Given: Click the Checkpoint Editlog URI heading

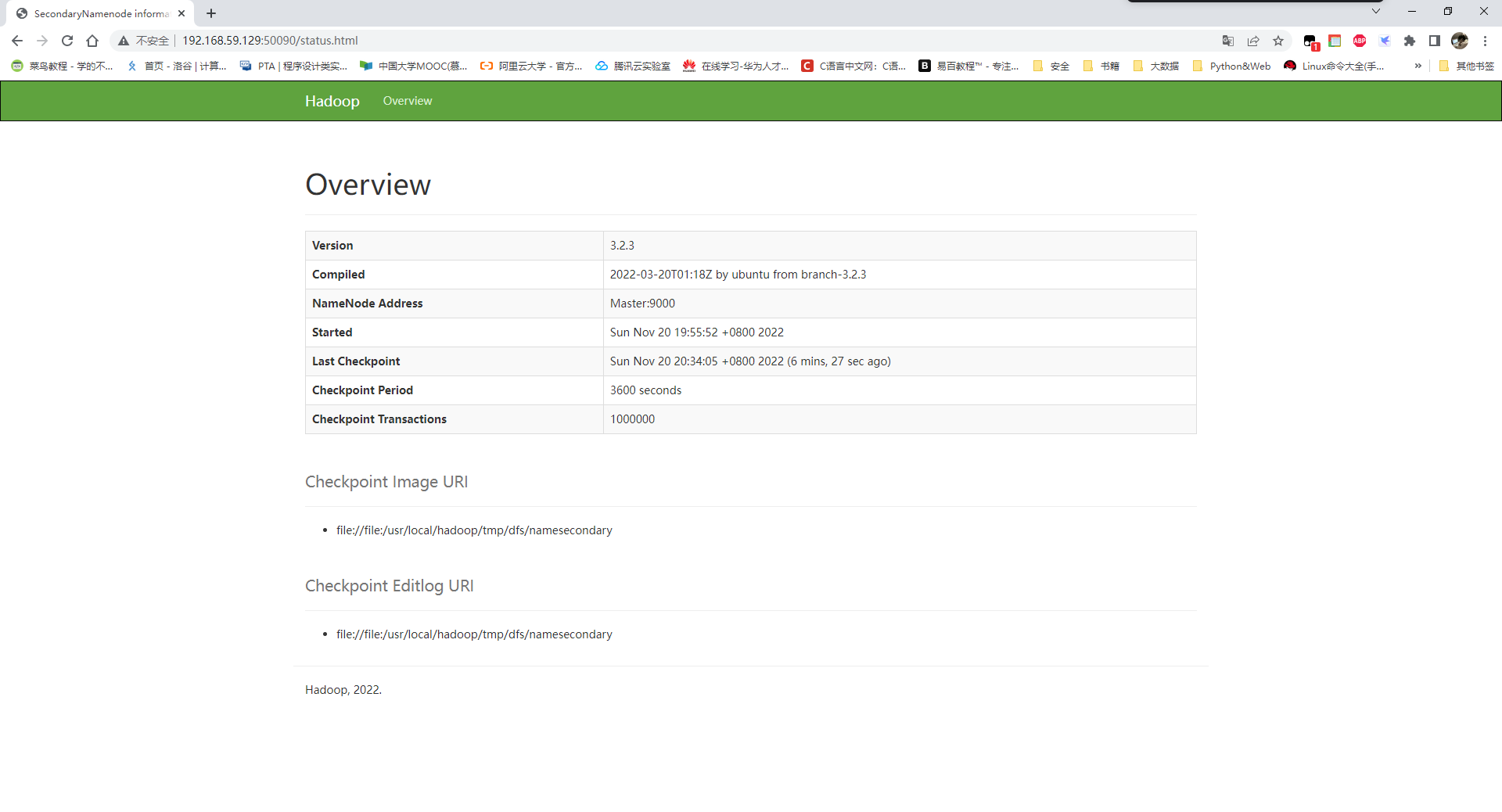Looking at the screenshot, I should click(390, 586).
